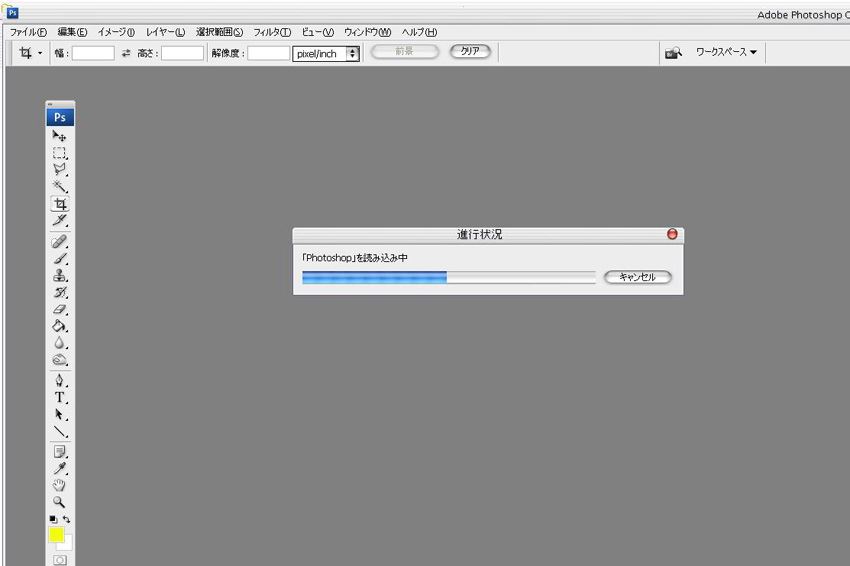Click the Ps logo atop toolbox

click(60, 117)
